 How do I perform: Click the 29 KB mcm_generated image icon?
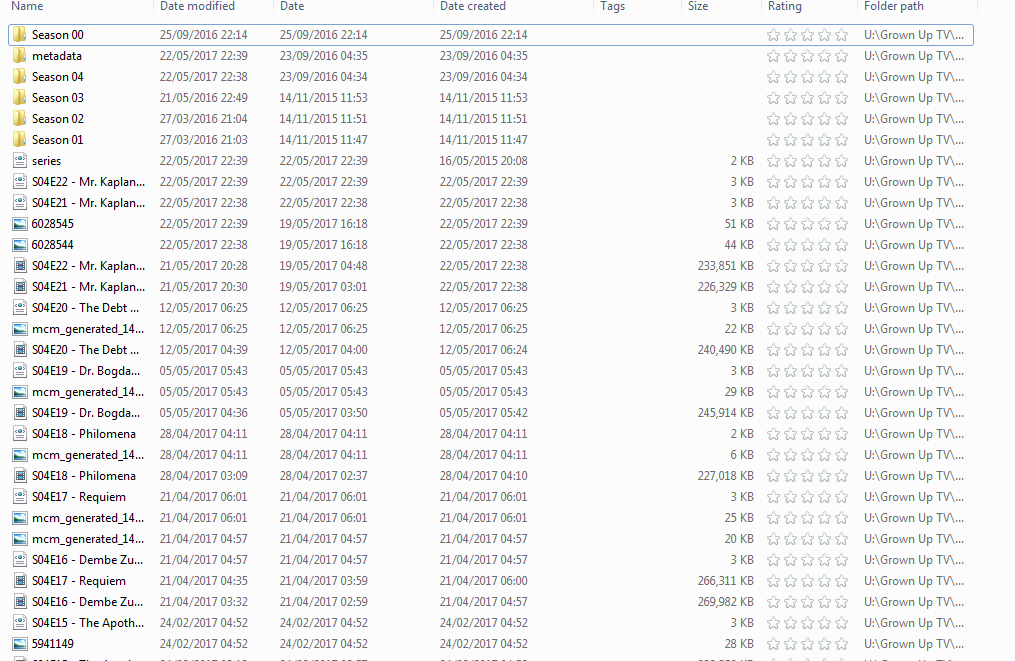(x=20, y=392)
